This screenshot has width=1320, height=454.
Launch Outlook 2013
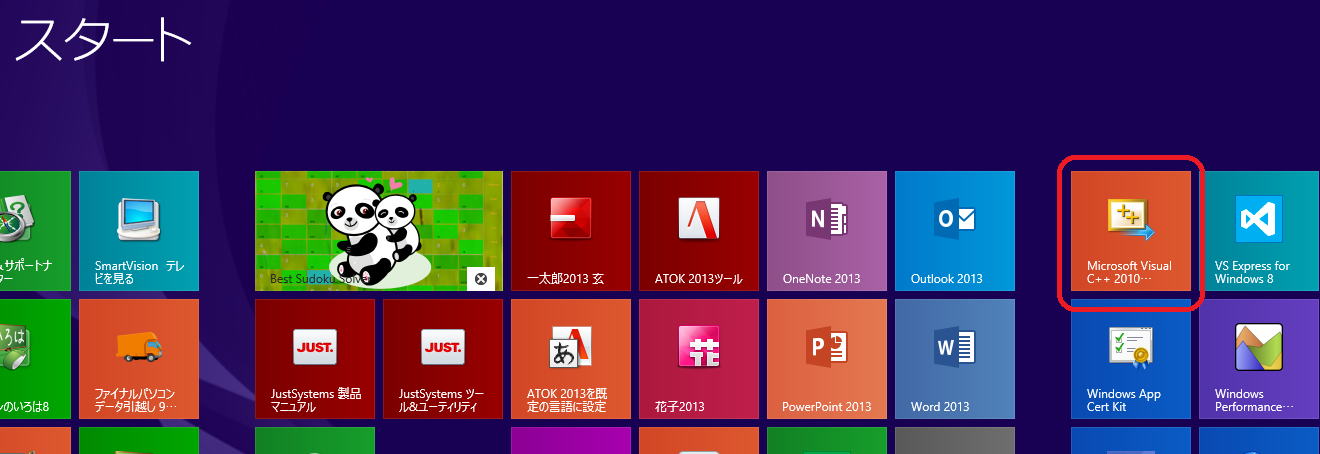pos(955,231)
